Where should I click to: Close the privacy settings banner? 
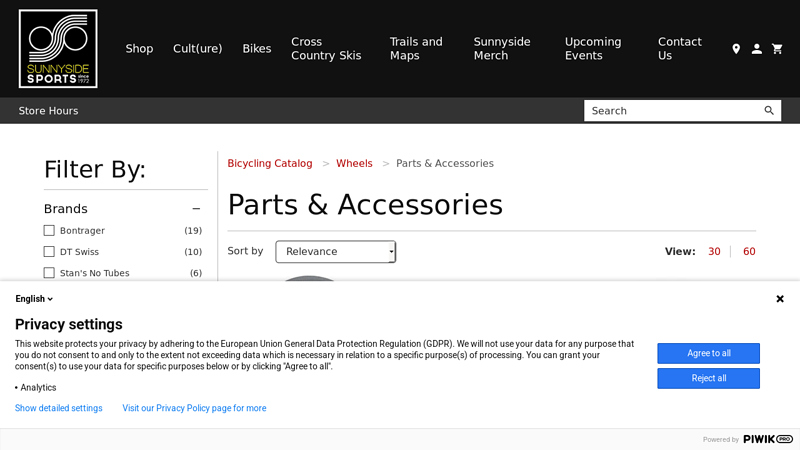[780, 299]
